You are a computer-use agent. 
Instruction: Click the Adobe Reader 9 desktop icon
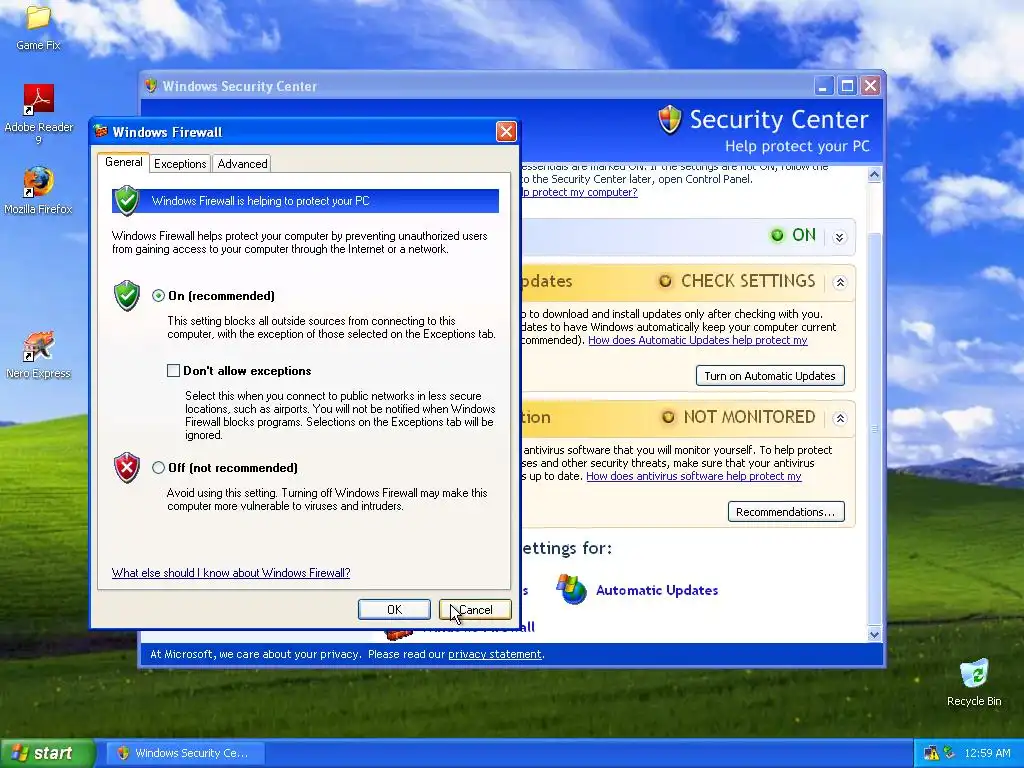[39, 99]
